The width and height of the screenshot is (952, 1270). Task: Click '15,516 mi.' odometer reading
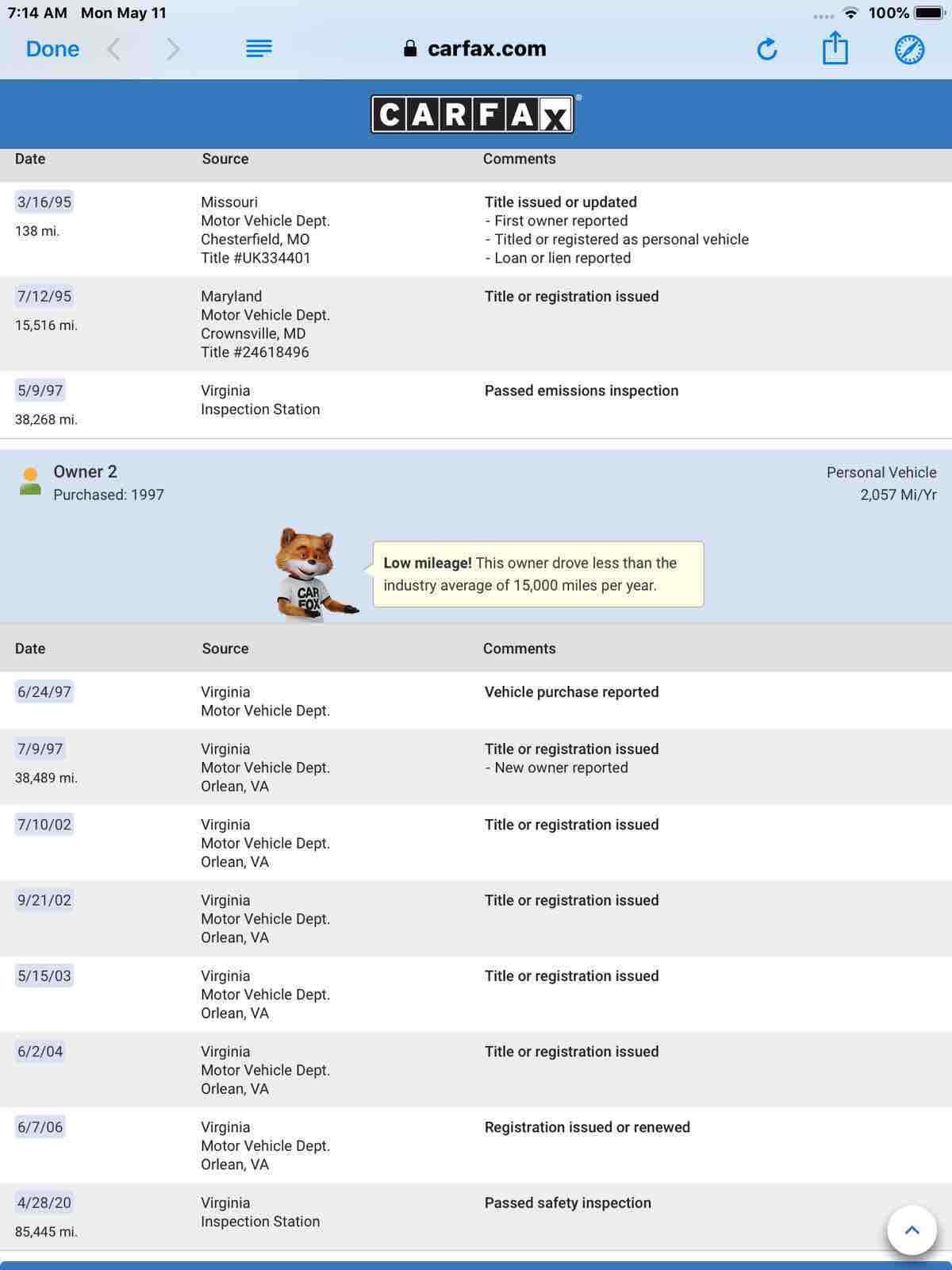click(x=46, y=325)
